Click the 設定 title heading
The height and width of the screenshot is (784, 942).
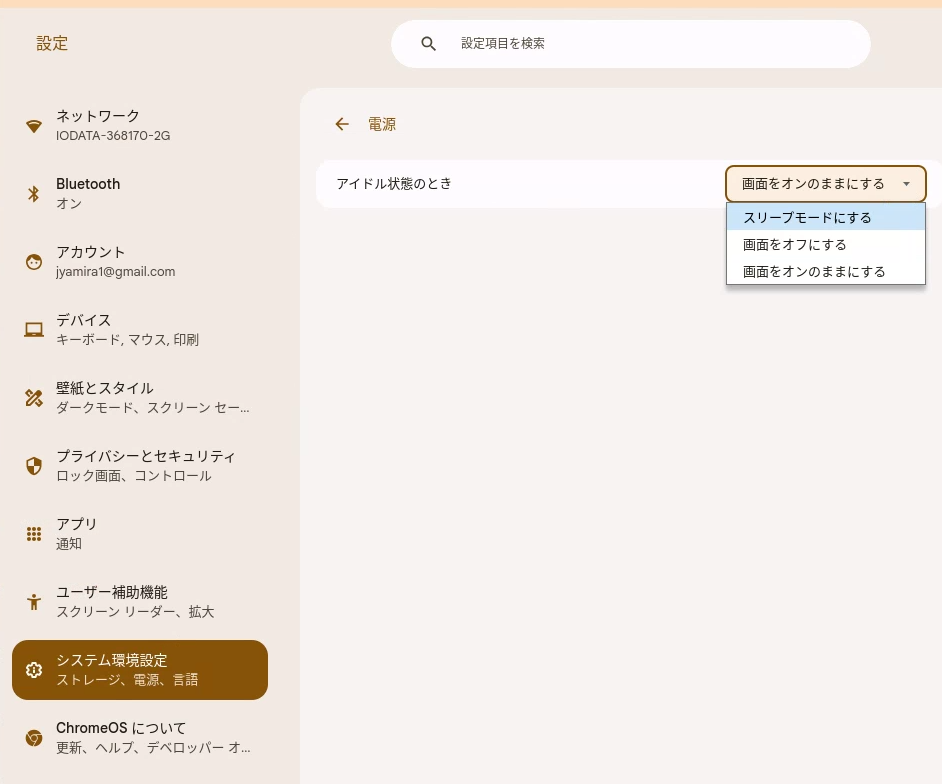[x=52, y=43]
